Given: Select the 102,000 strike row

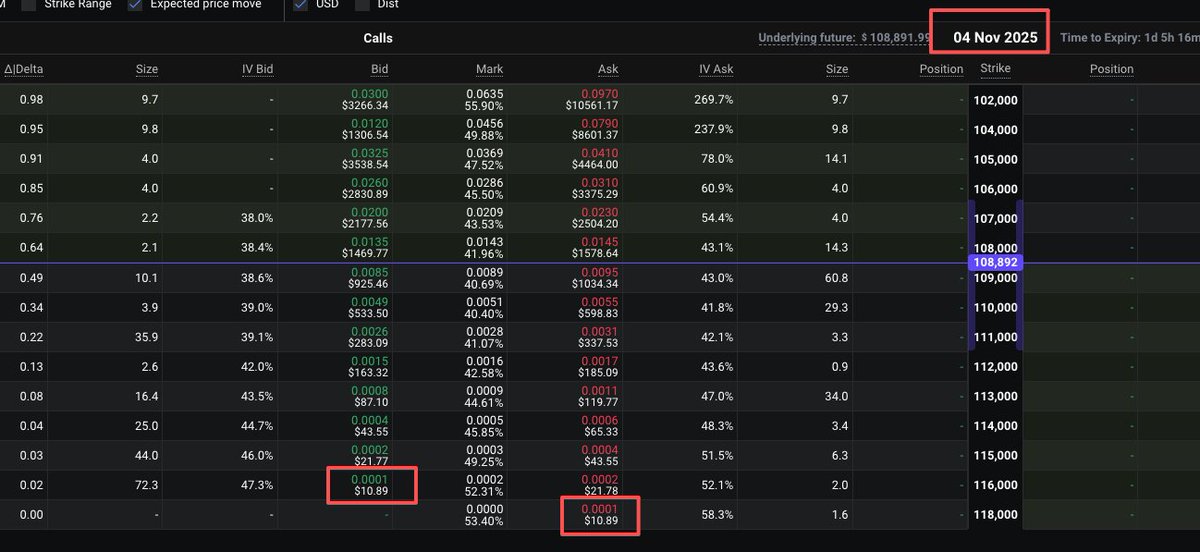Looking at the screenshot, I should pyautogui.click(x=995, y=100).
